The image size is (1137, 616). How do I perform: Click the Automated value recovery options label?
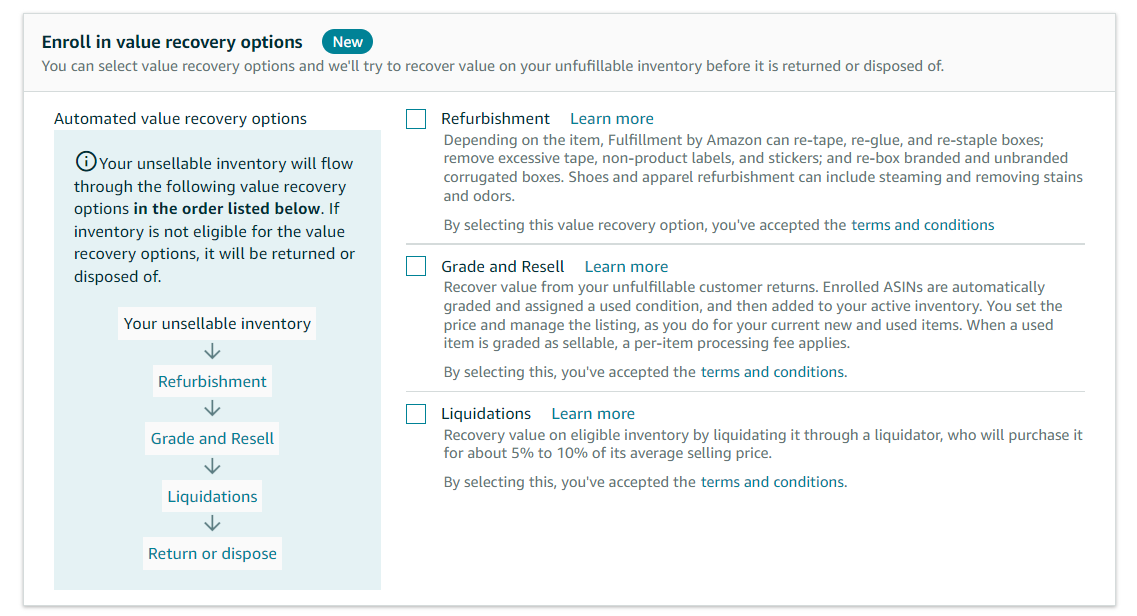180,118
